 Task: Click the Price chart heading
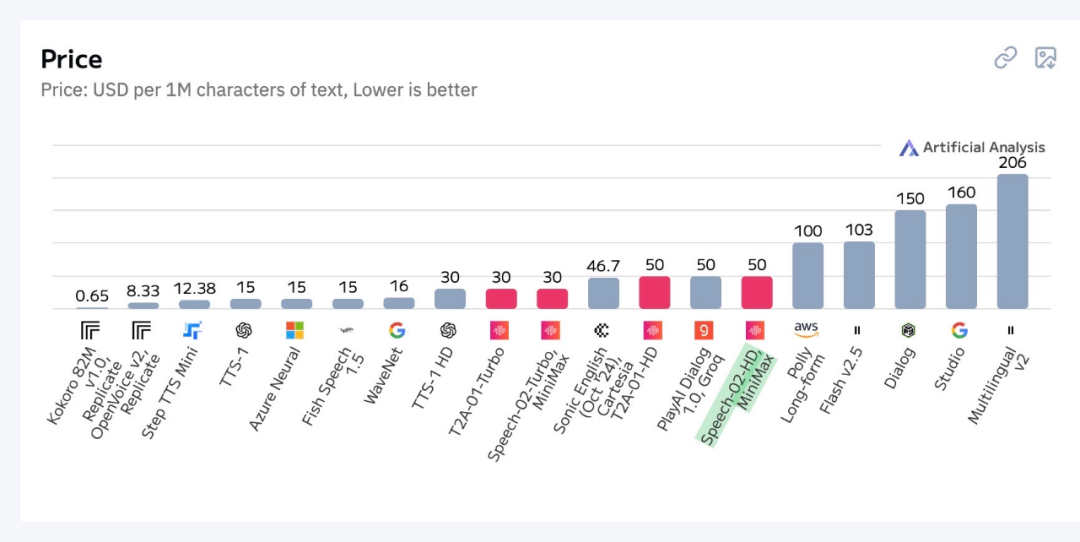pos(71,59)
